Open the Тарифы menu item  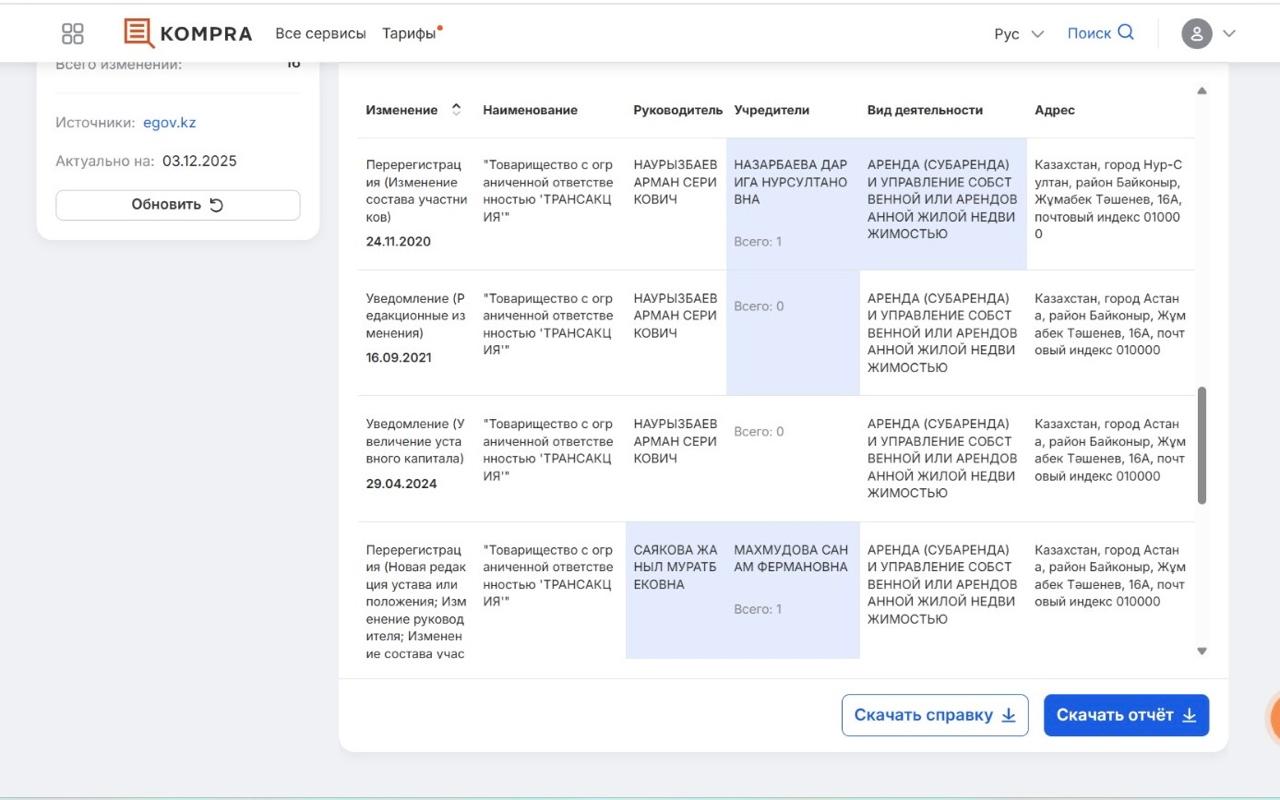point(409,33)
